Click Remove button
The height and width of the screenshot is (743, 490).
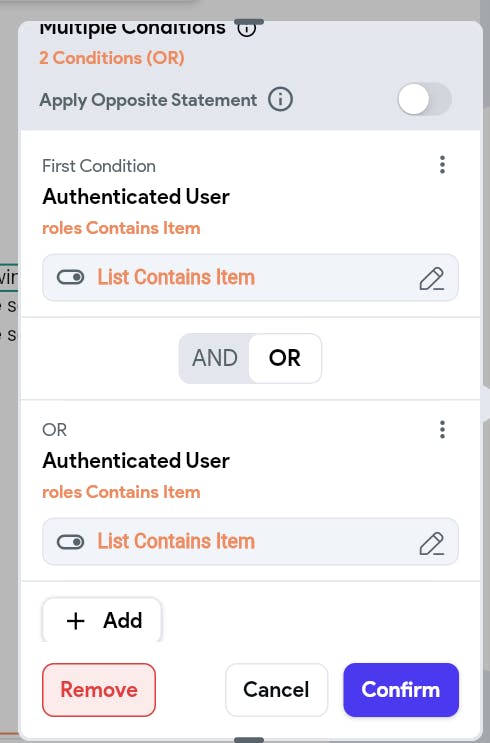coord(99,690)
